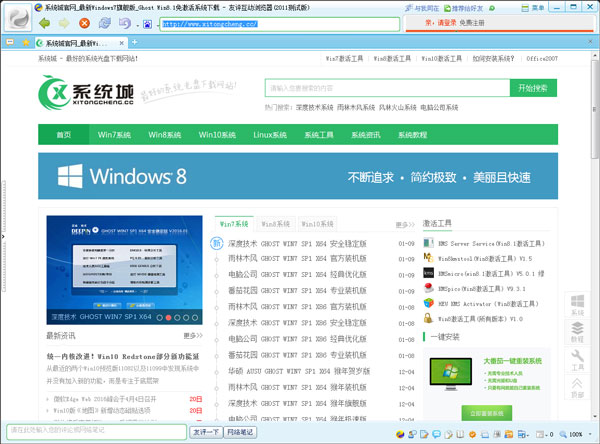Click the comment bubble icon left of tabs
The height and width of the screenshot is (444, 600).
coord(10,42)
